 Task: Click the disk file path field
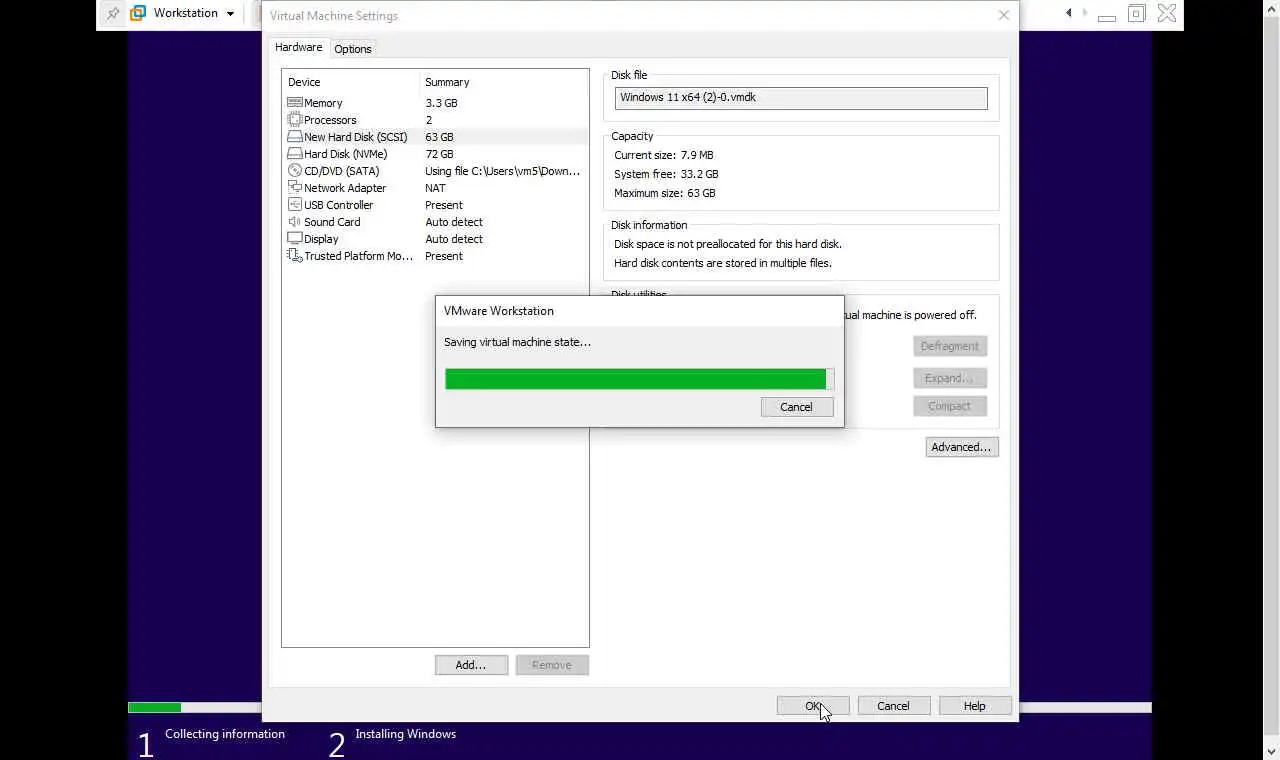[x=801, y=98]
